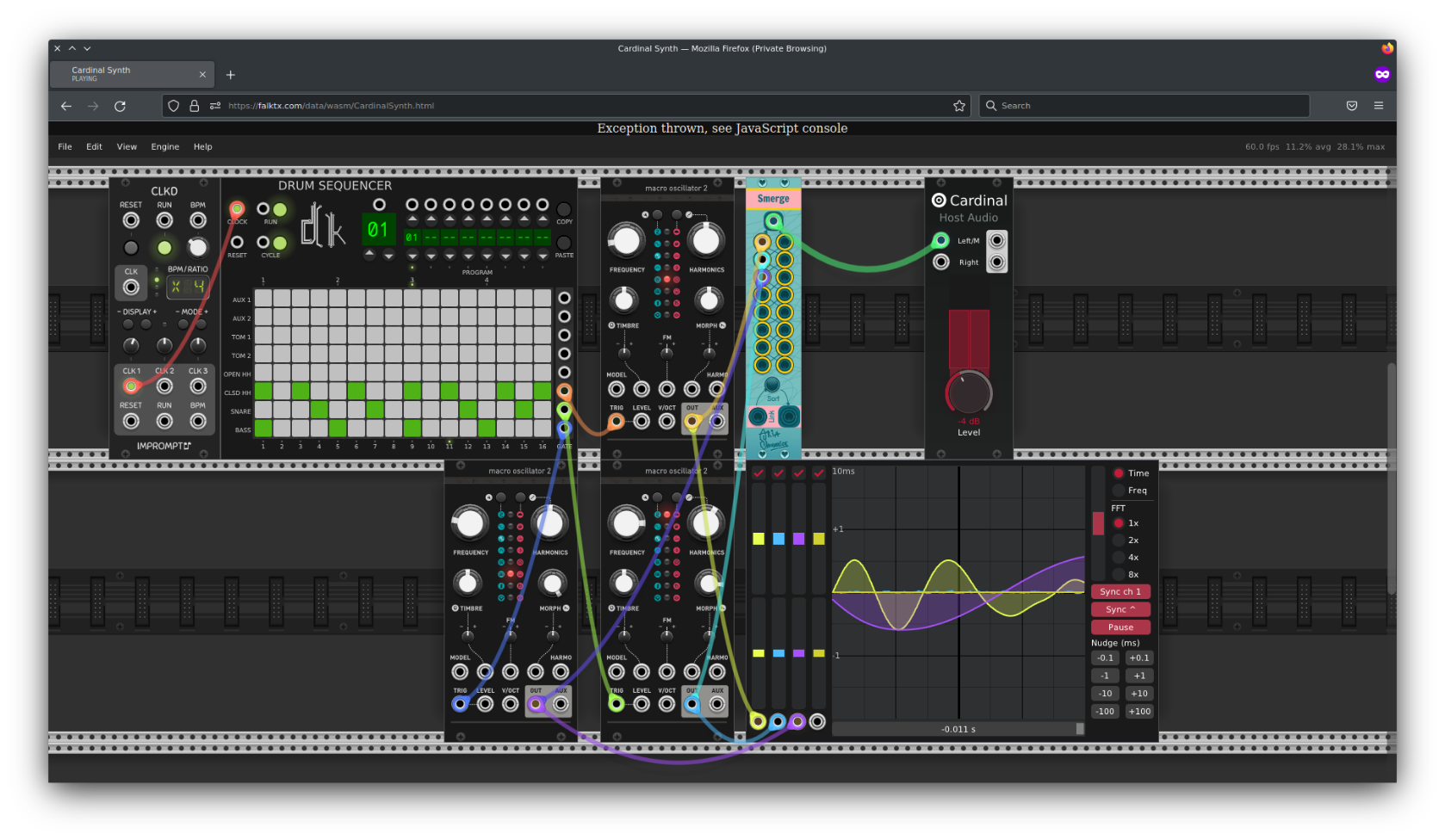Nudge scope by -100 ms
1445x840 pixels.
(x=1105, y=711)
